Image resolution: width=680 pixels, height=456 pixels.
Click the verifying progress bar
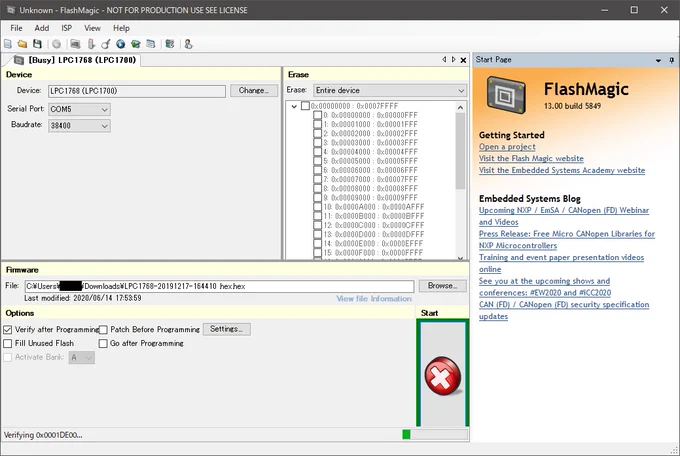[435, 434]
